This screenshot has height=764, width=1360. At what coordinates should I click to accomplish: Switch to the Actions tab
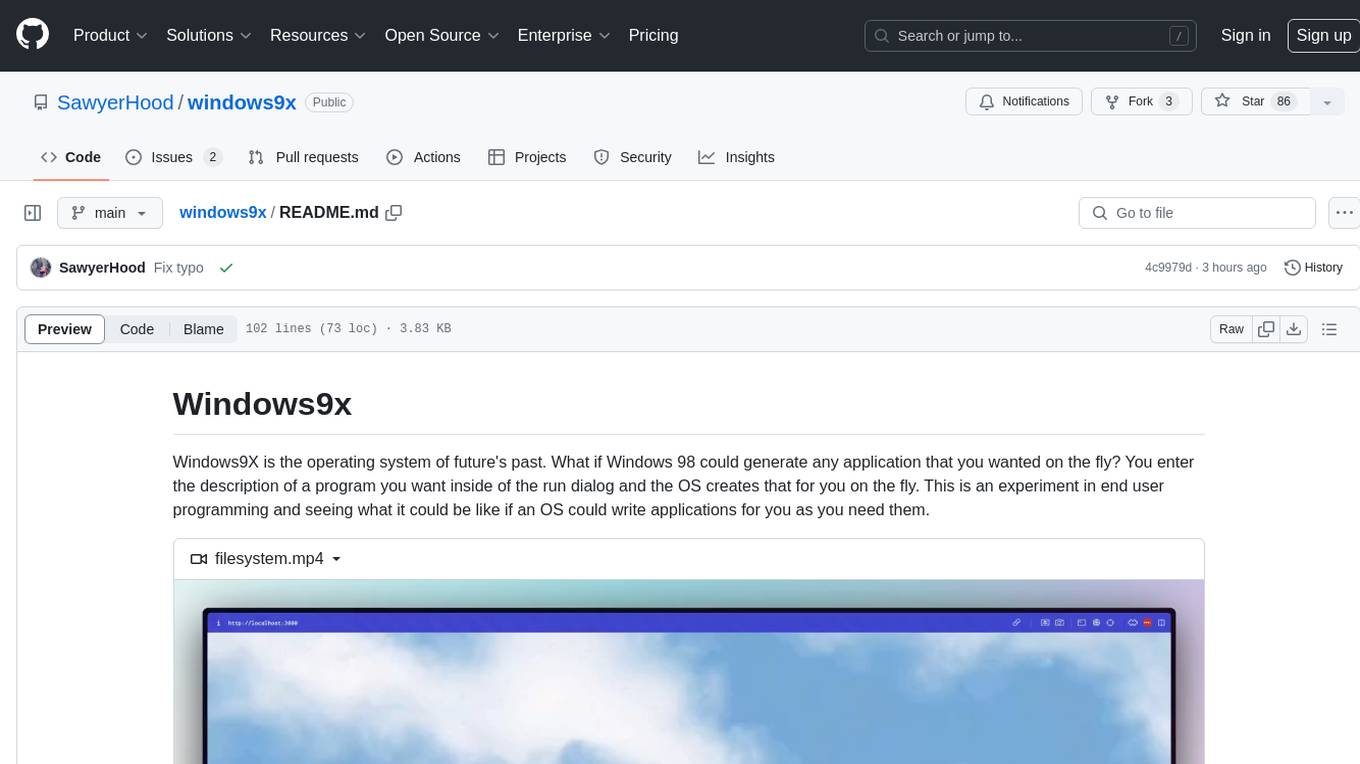[x=423, y=157]
